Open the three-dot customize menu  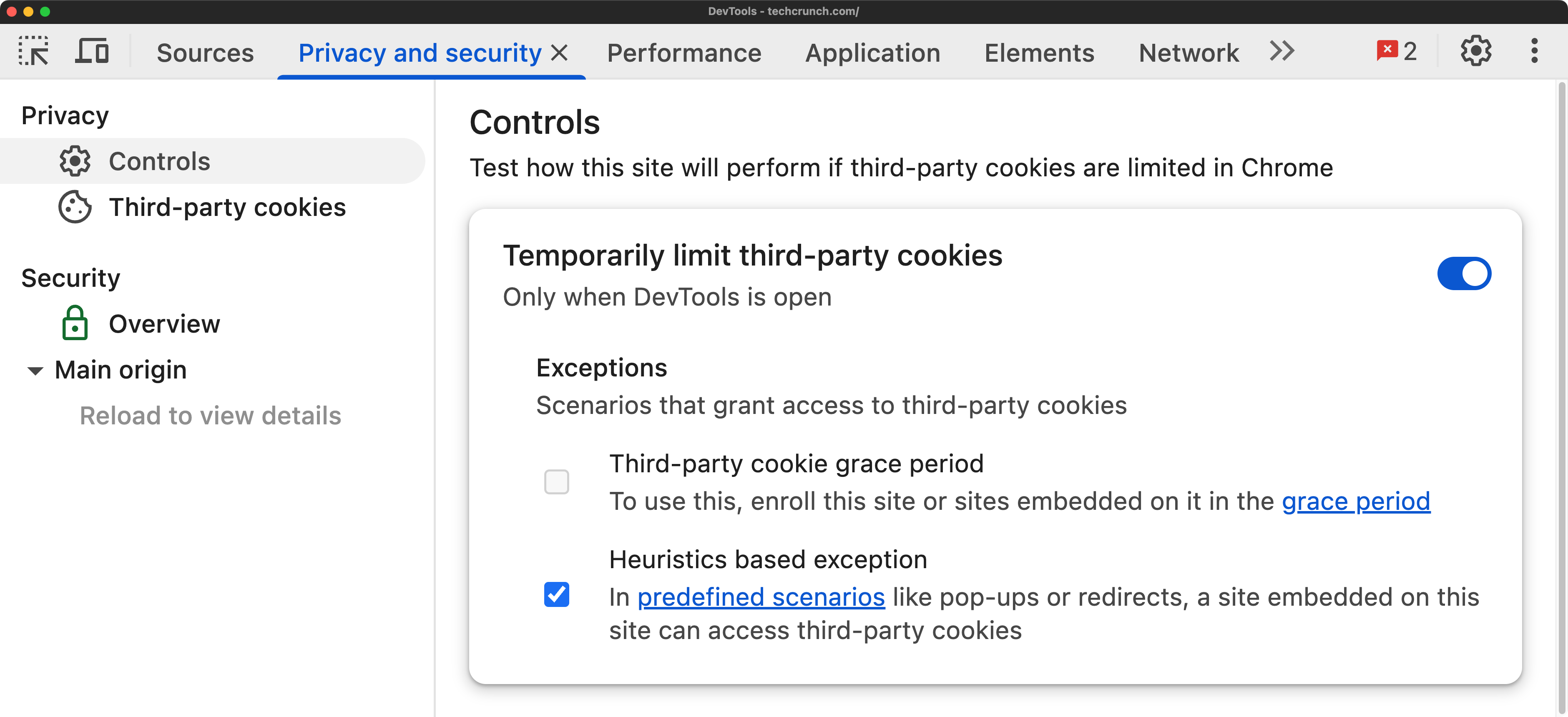tap(1535, 52)
